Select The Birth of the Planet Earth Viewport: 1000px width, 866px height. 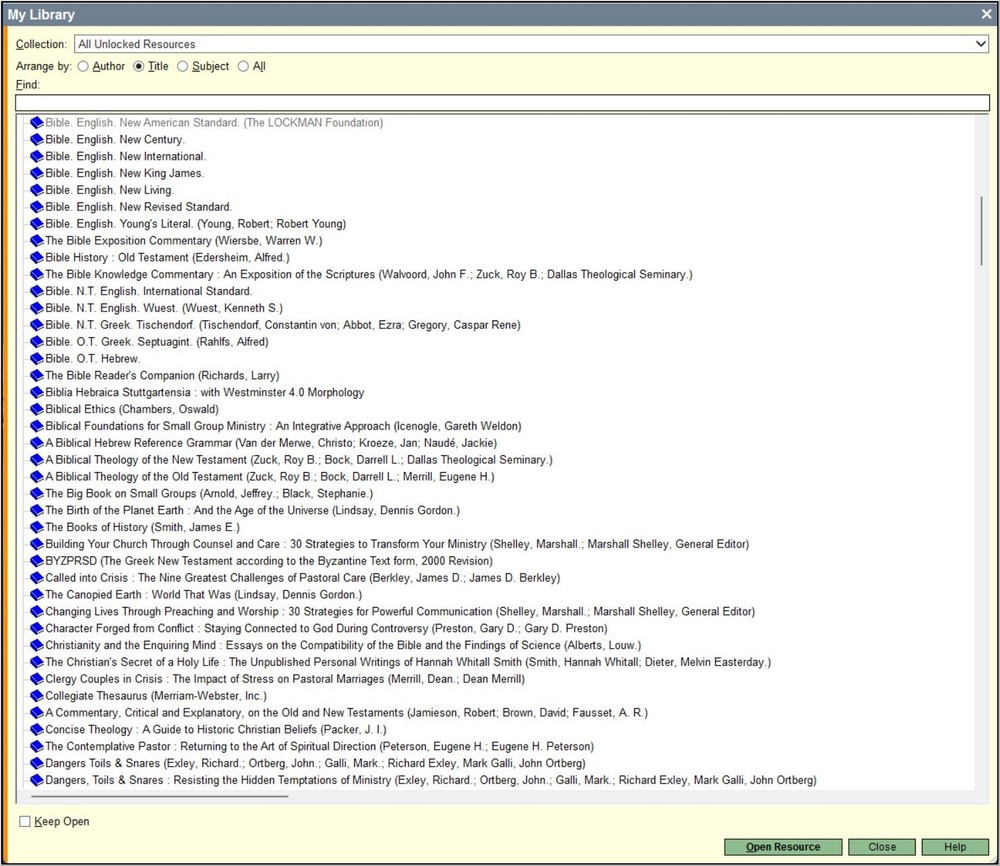(253, 510)
